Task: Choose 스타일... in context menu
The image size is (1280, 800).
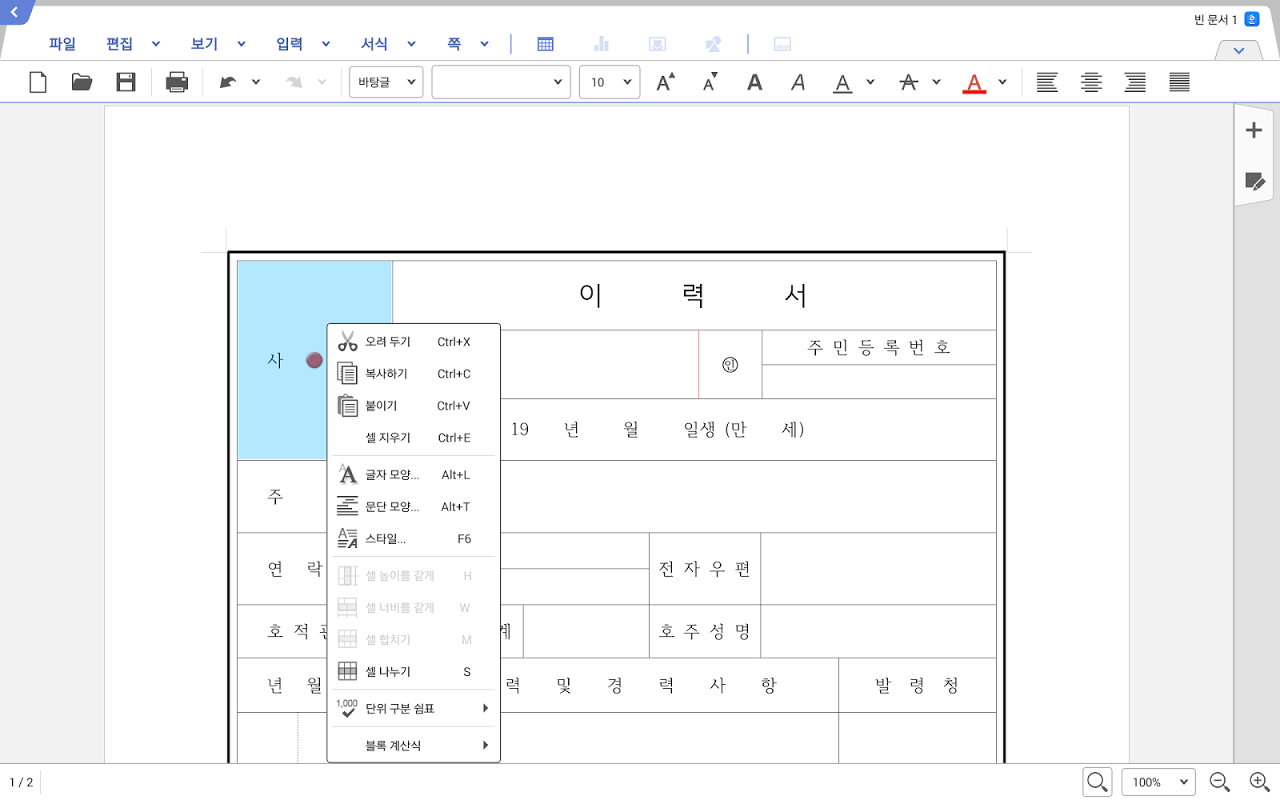Action: 414,539
